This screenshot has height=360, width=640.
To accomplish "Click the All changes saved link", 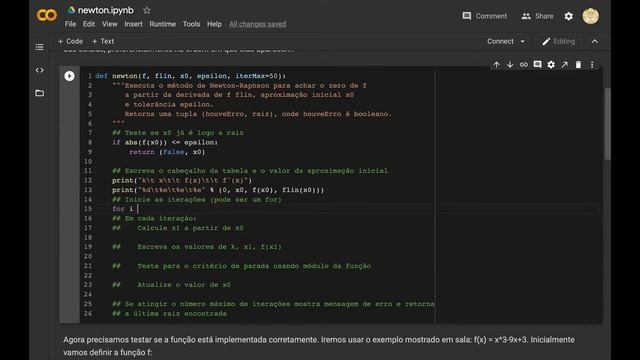I will click(x=258, y=24).
